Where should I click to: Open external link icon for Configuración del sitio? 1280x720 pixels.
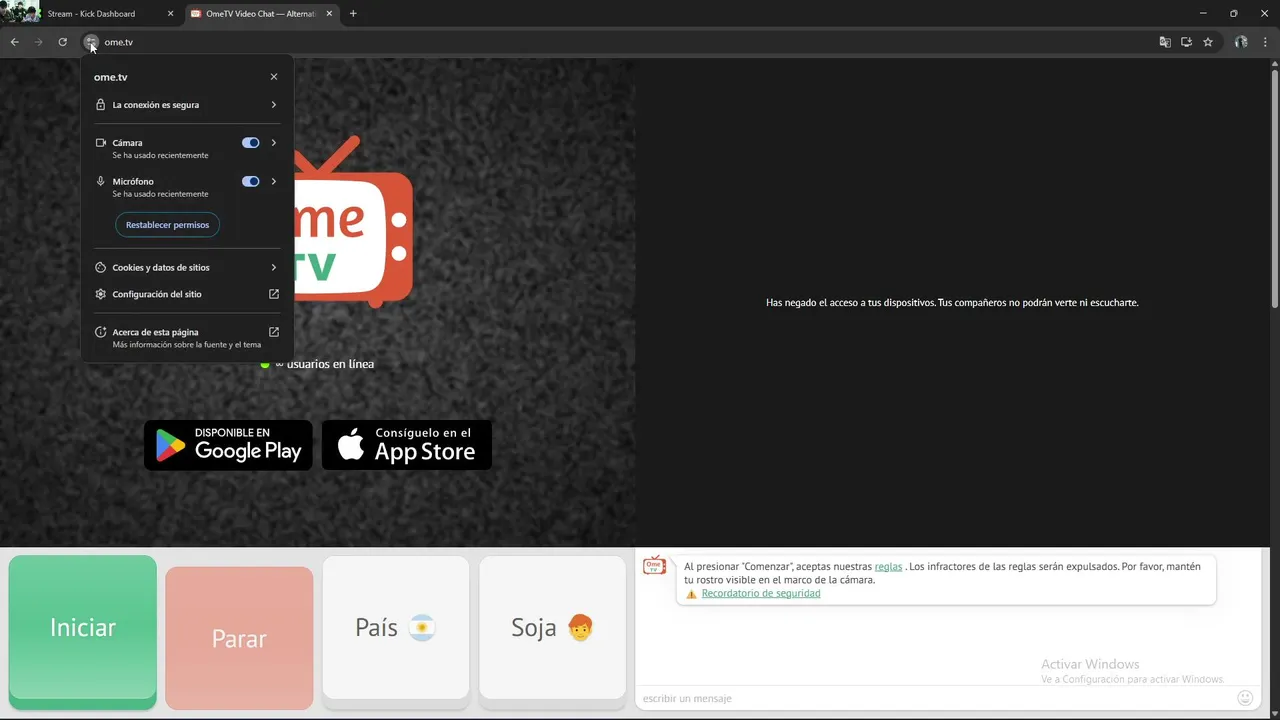click(x=274, y=294)
